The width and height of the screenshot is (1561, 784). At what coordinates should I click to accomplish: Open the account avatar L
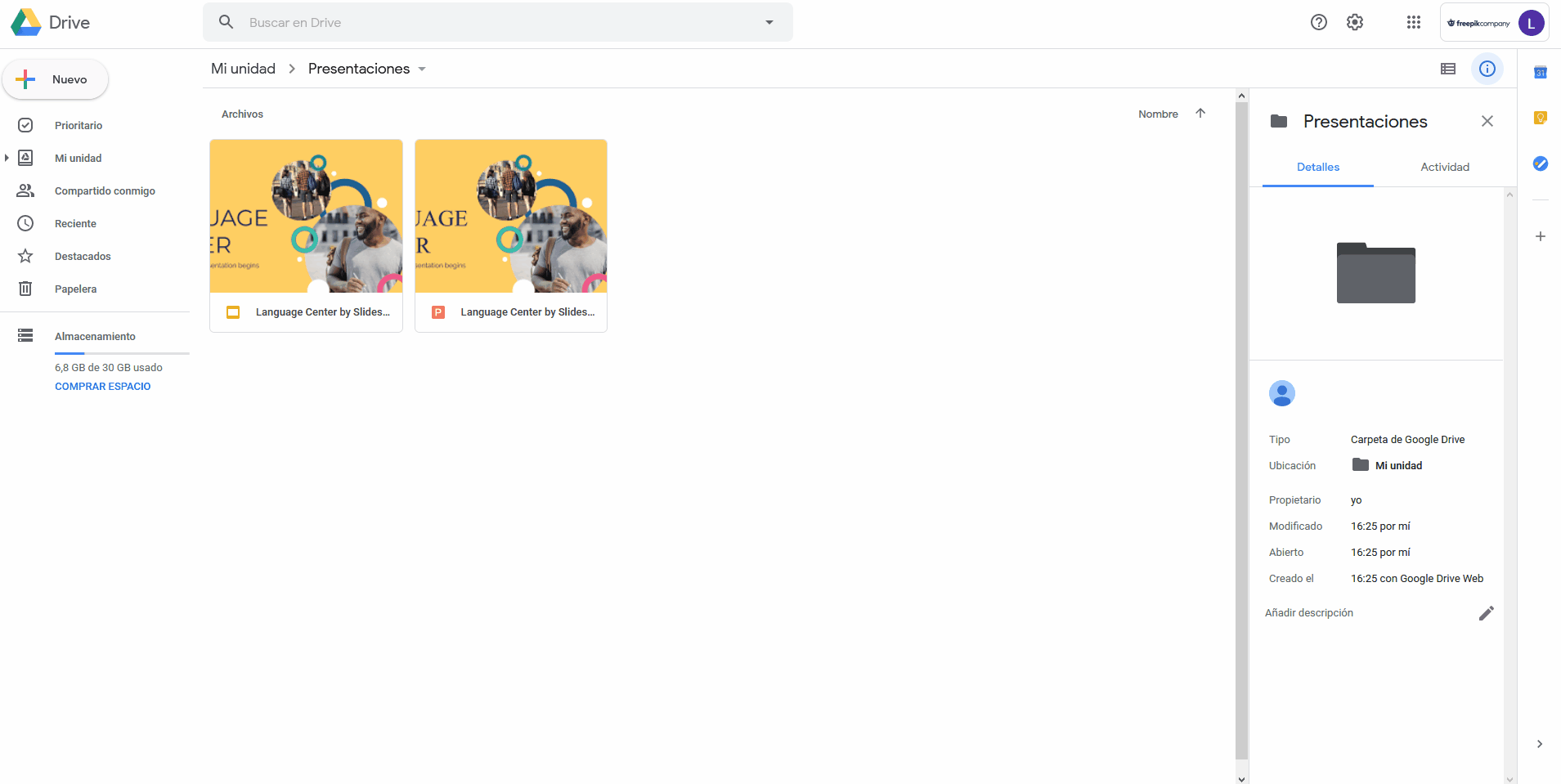coord(1531,23)
